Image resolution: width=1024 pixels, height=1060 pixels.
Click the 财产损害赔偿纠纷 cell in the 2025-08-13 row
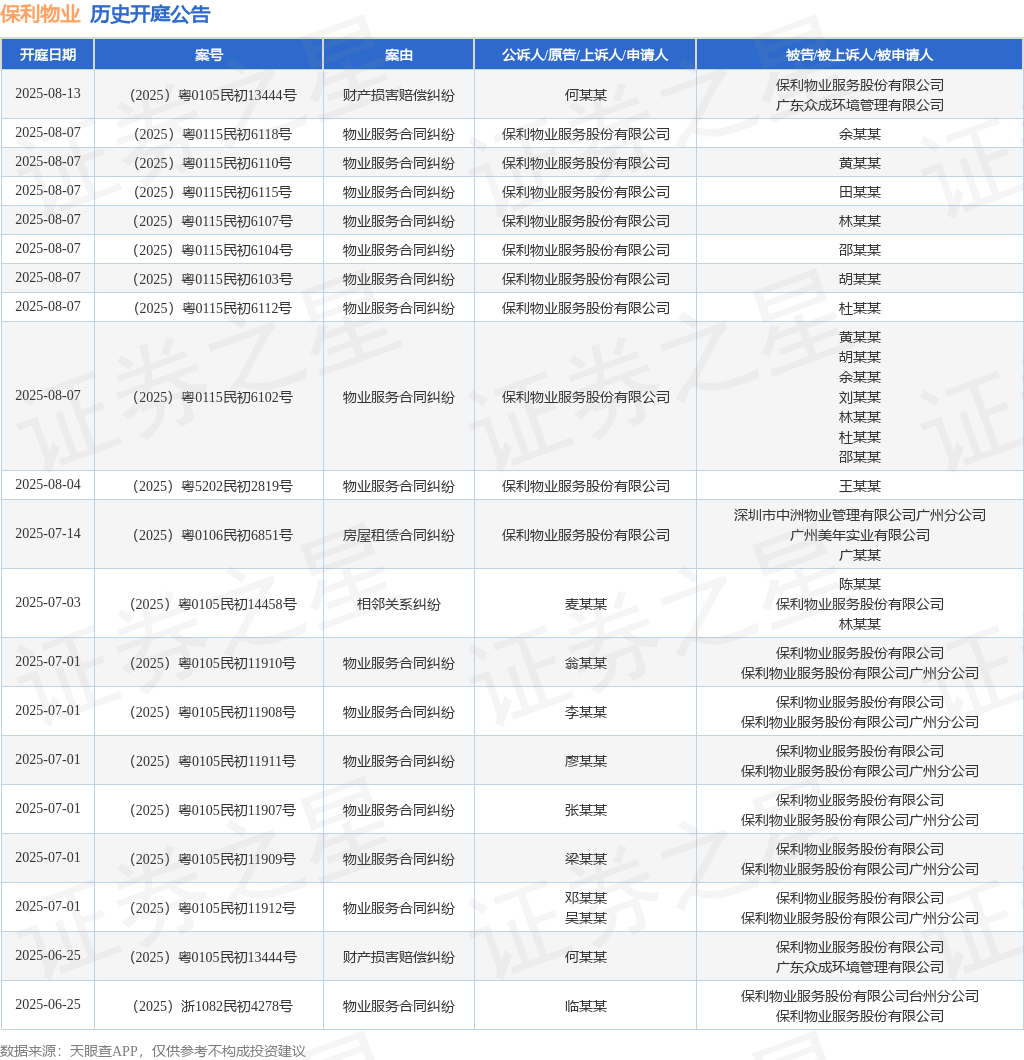point(399,95)
